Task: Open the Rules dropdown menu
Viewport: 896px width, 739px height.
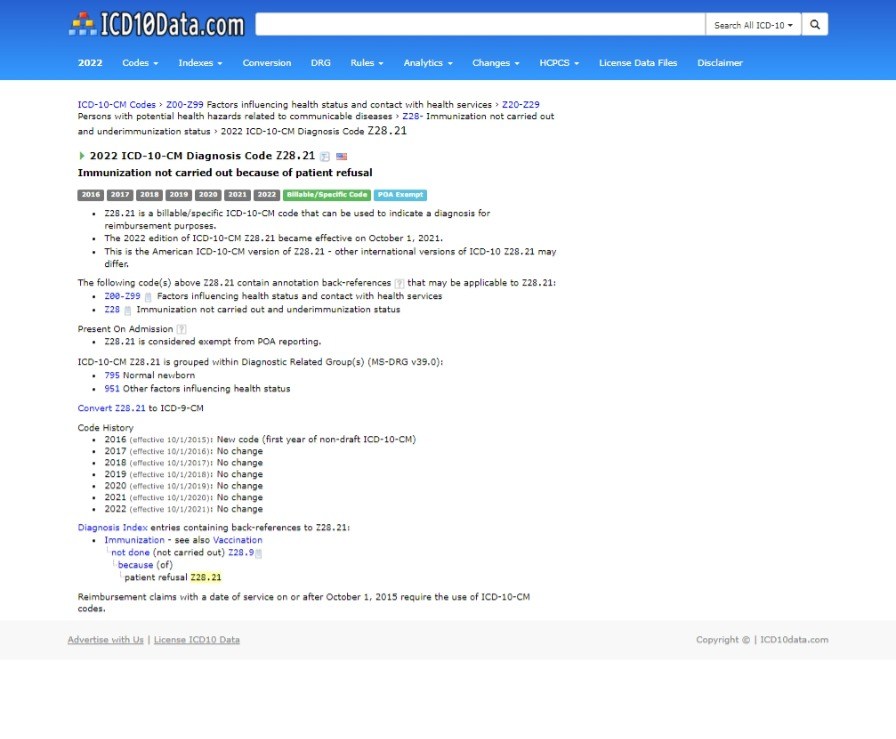Action: (x=367, y=63)
